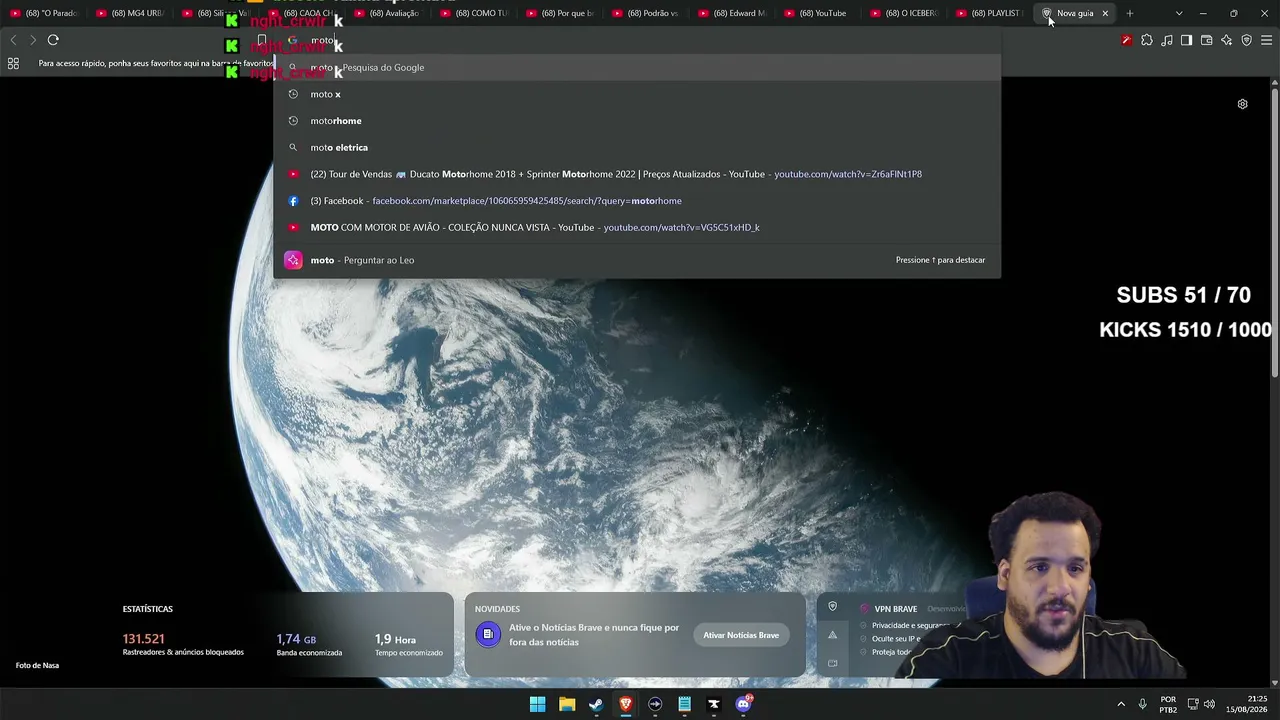Select the Brave Talk camera widget icon

pyautogui.click(x=832, y=663)
